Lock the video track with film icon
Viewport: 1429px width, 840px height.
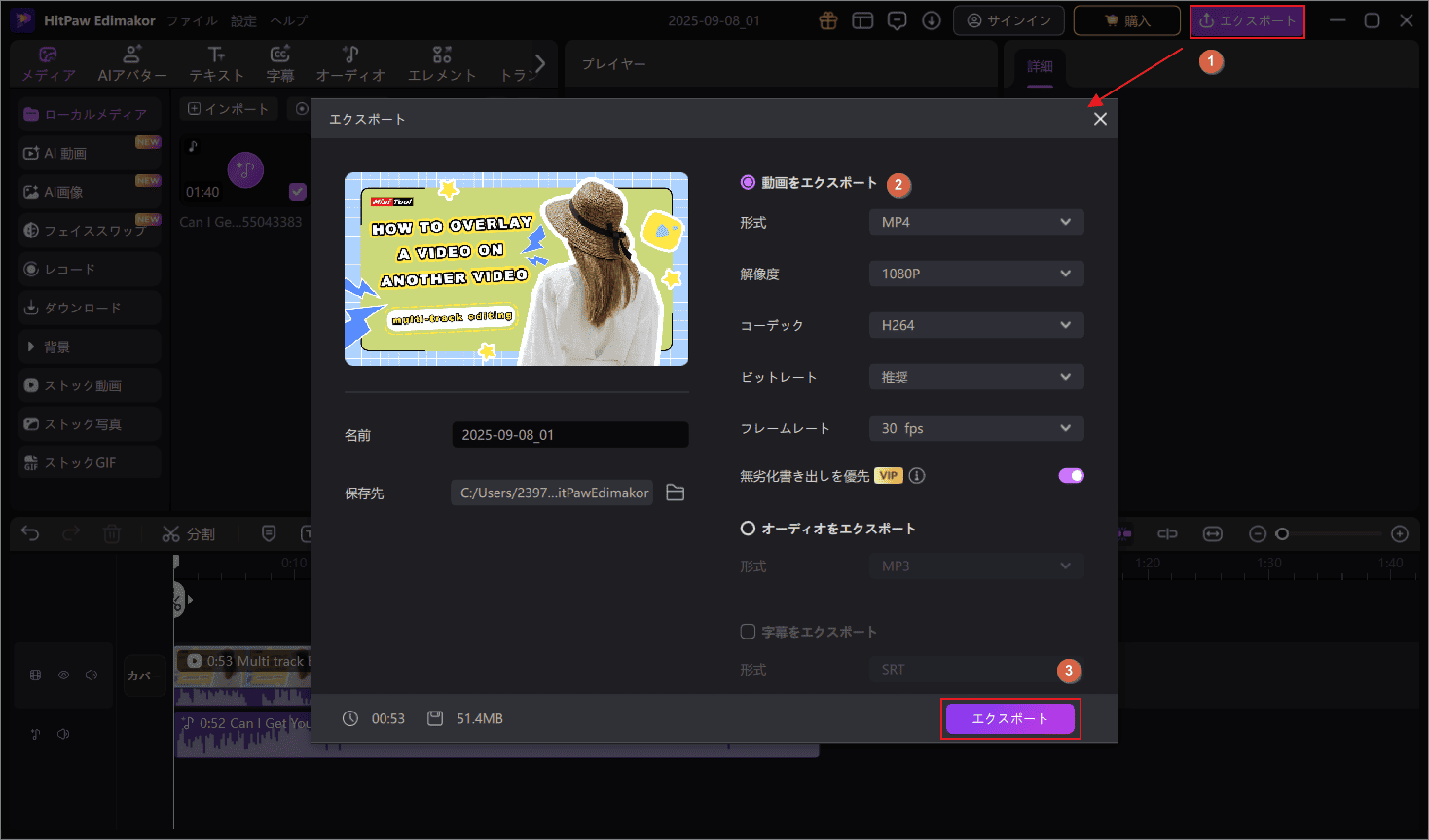coord(36,675)
